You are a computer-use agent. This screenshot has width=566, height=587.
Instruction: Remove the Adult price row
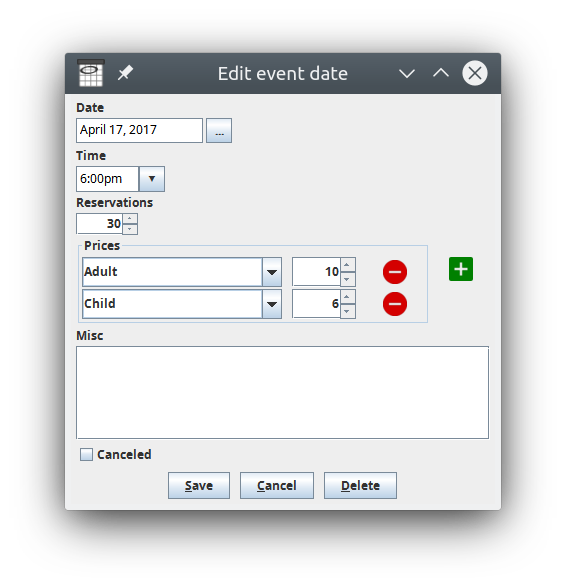(x=395, y=272)
